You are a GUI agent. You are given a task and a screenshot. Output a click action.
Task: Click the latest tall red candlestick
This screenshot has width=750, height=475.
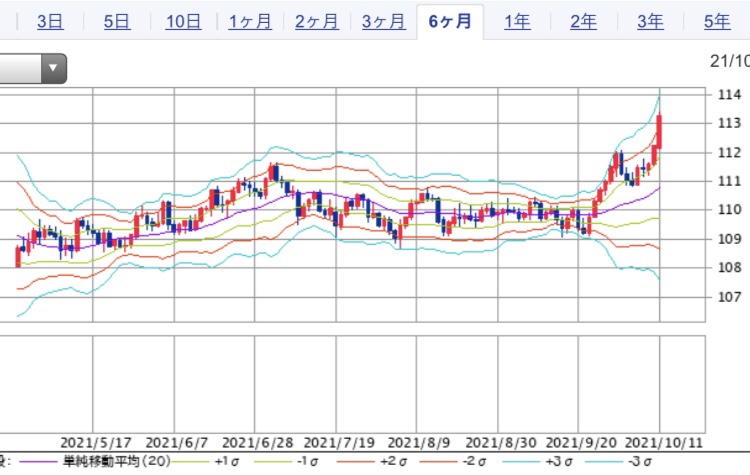660,132
